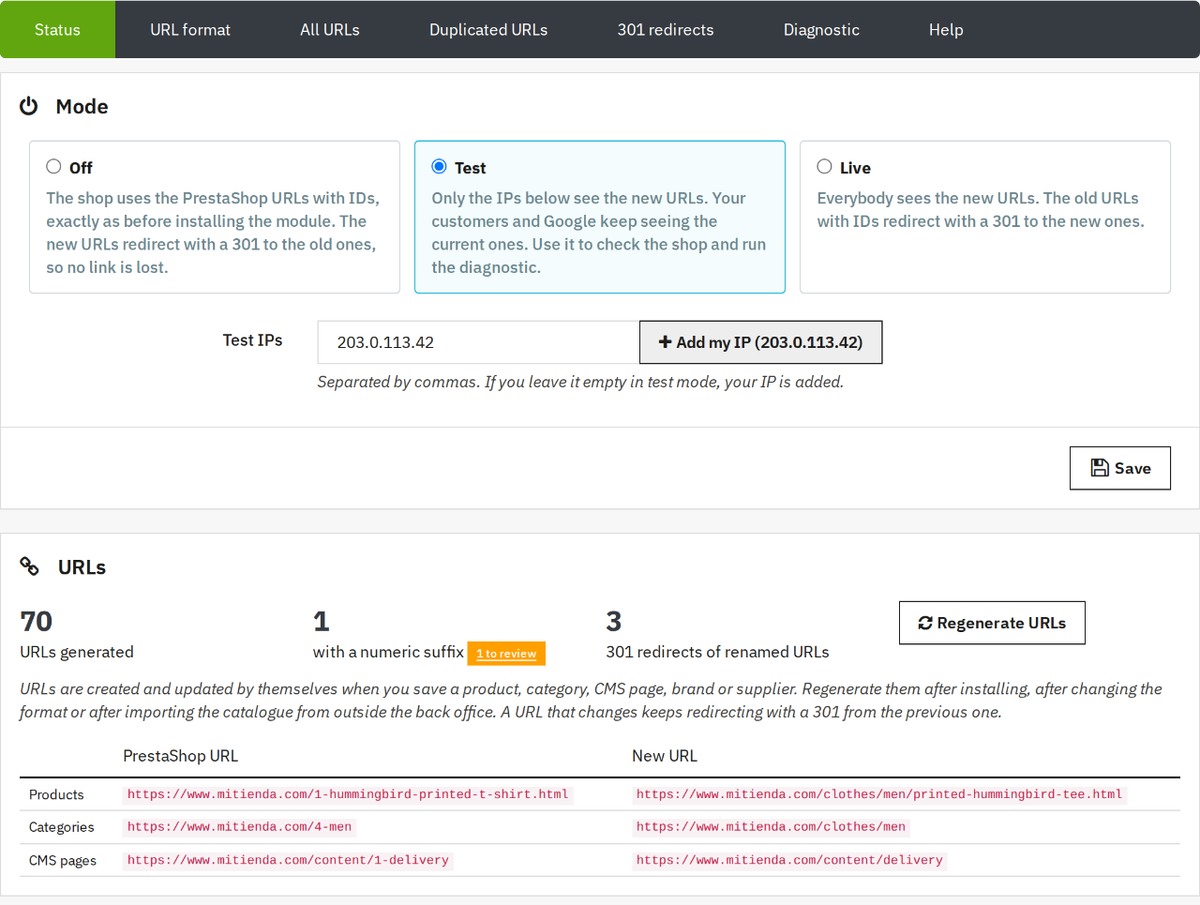Save the mode settings
1200x905 pixels.
tap(1120, 468)
